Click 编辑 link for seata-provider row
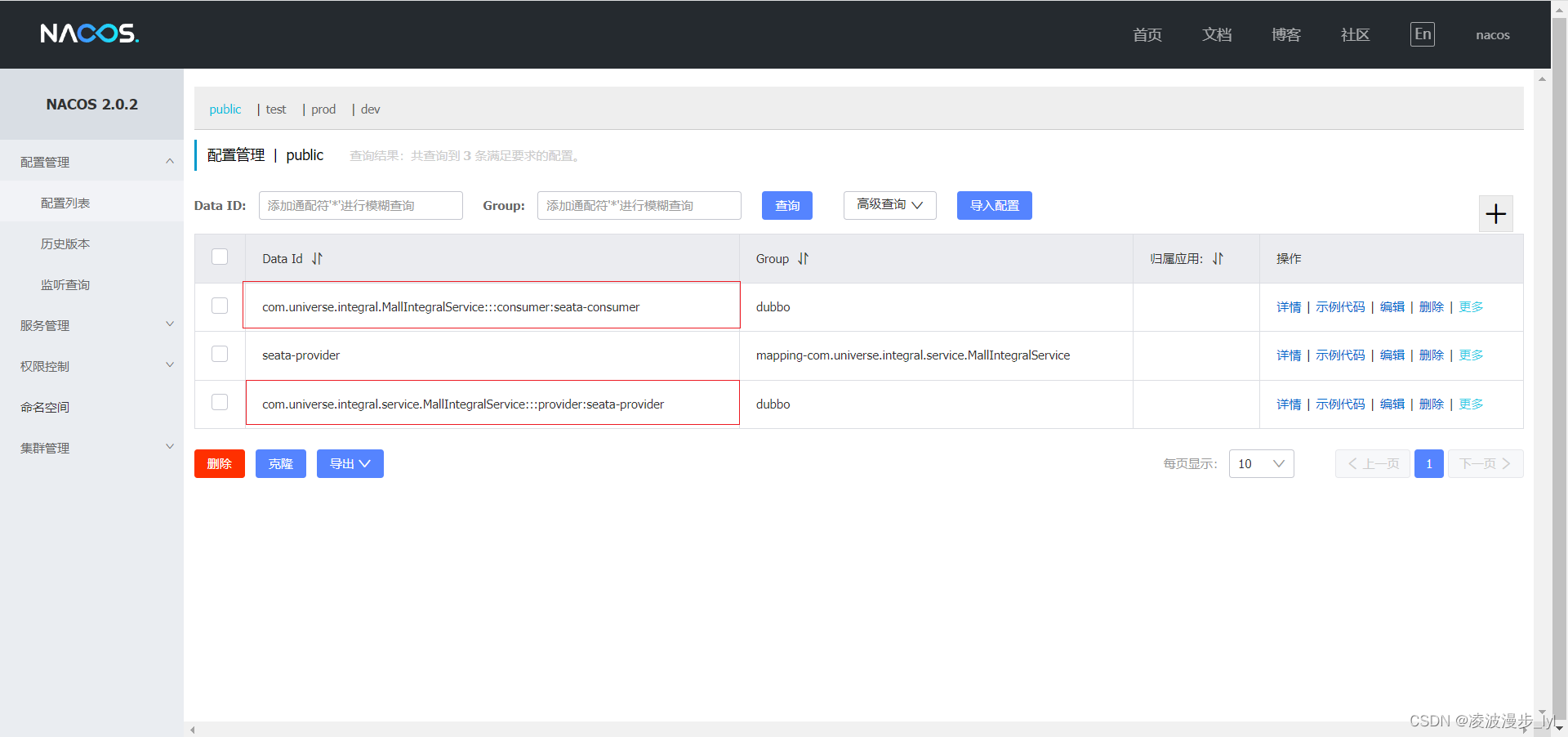The height and width of the screenshot is (737, 1568). (1392, 355)
